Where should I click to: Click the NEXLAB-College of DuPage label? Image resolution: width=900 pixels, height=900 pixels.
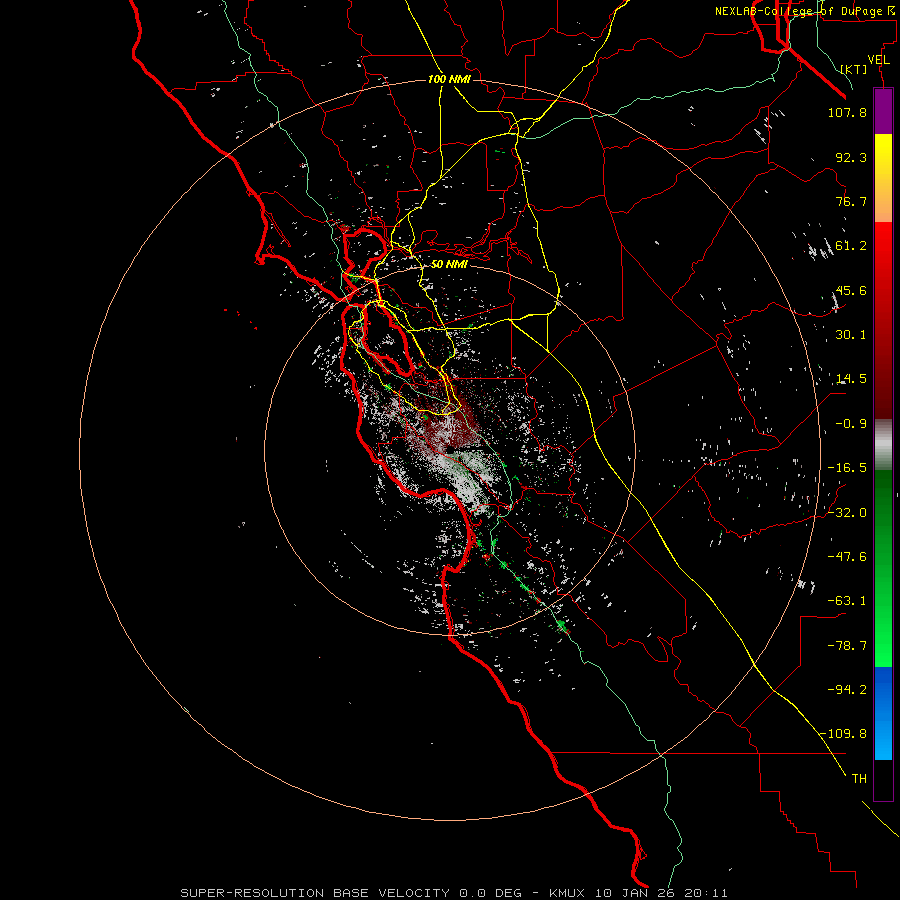pyautogui.click(x=804, y=11)
